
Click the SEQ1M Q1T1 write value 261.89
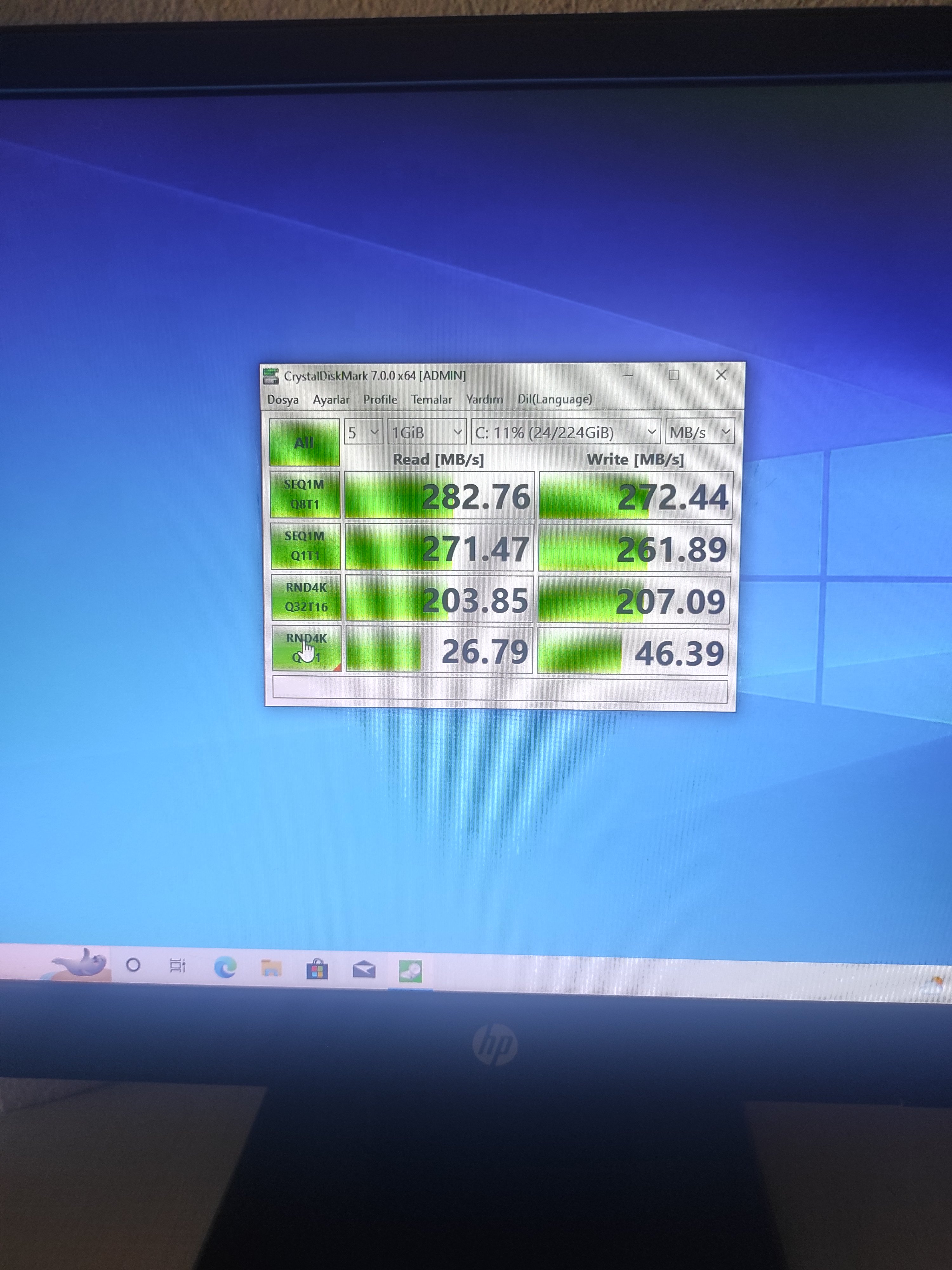coord(635,548)
